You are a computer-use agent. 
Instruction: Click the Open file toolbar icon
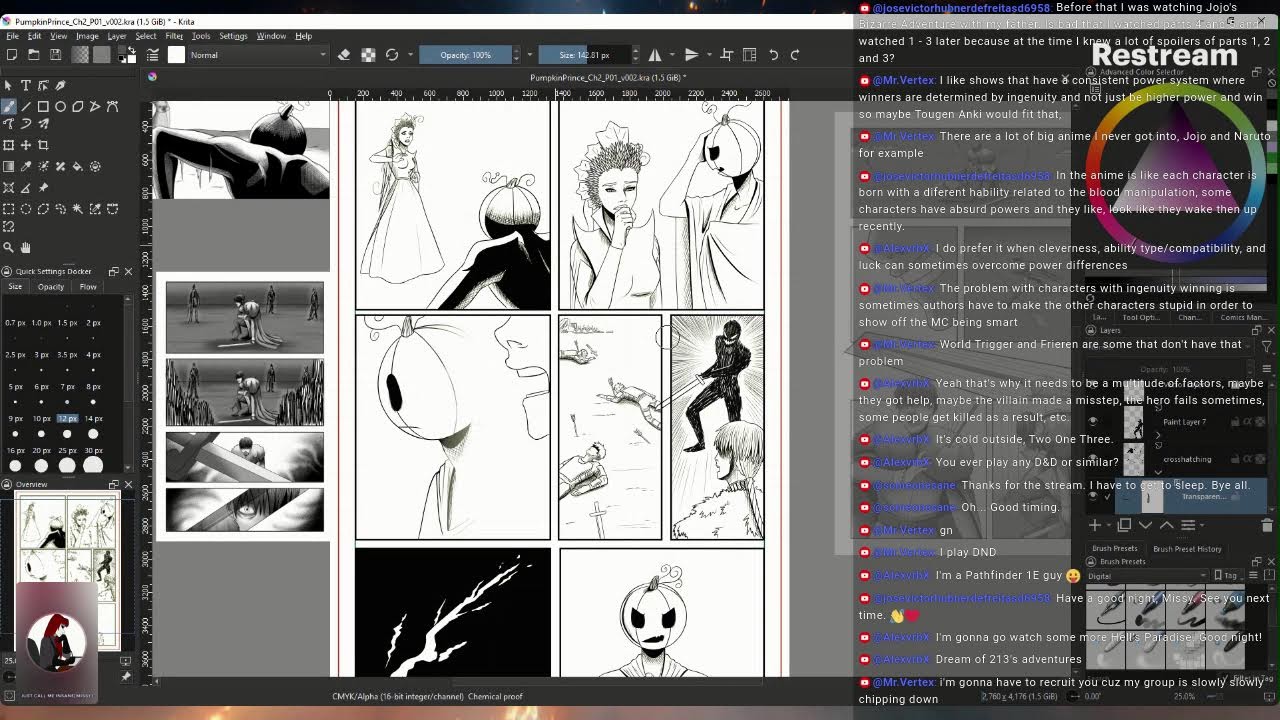pyautogui.click(x=34, y=55)
